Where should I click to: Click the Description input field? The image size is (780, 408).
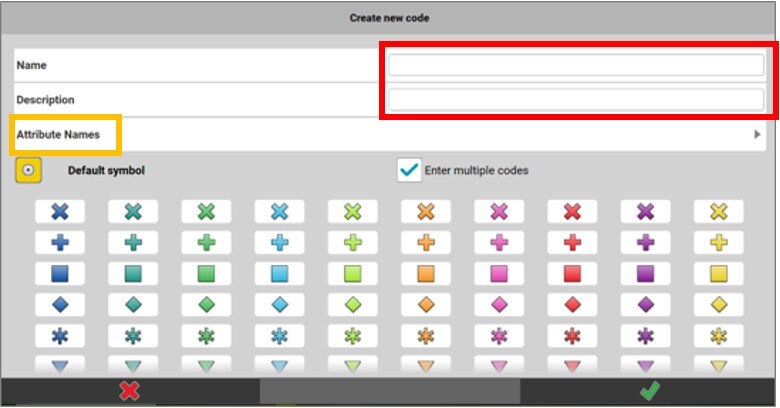tap(575, 100)
